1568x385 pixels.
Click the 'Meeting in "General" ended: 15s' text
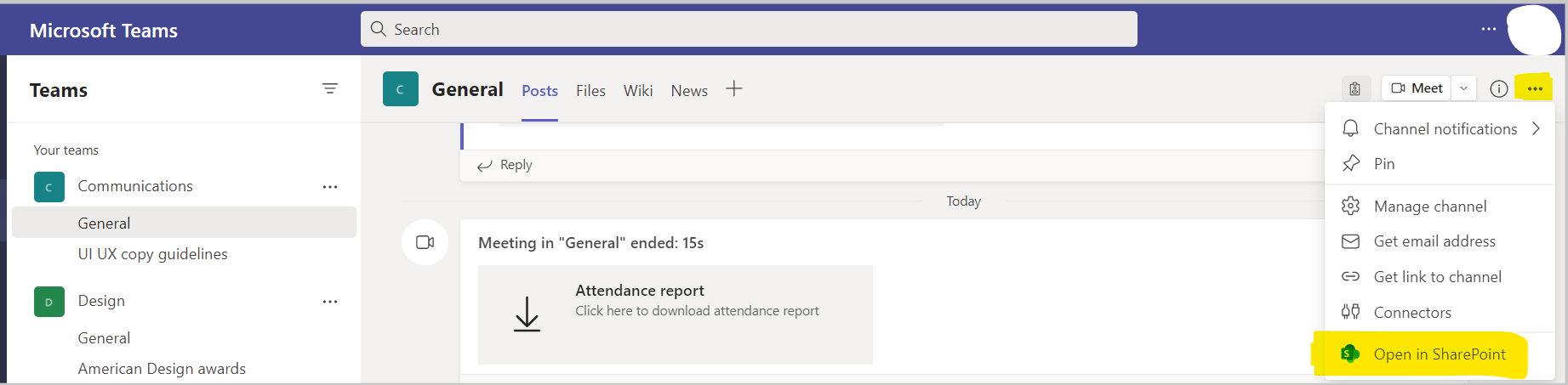[591, 242]
